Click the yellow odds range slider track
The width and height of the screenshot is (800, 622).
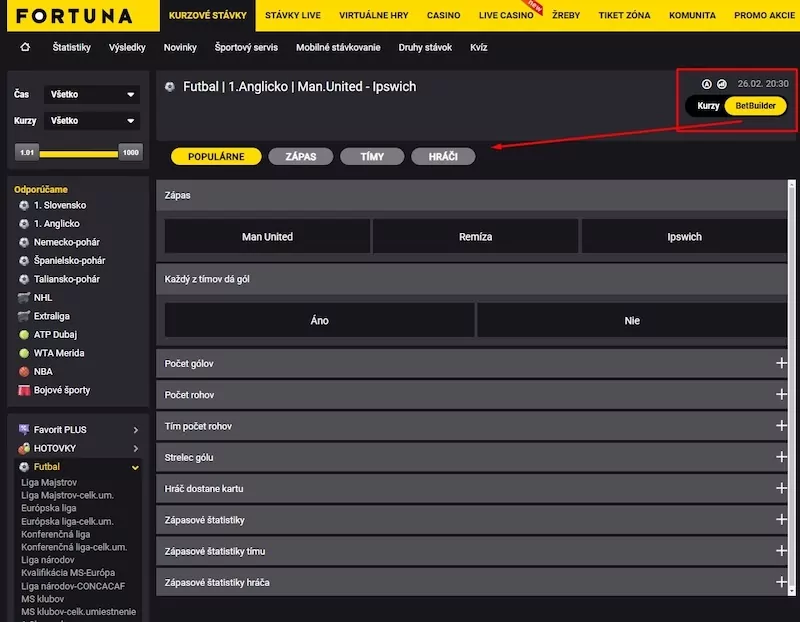pyautogui.click(x=79, y=154)
